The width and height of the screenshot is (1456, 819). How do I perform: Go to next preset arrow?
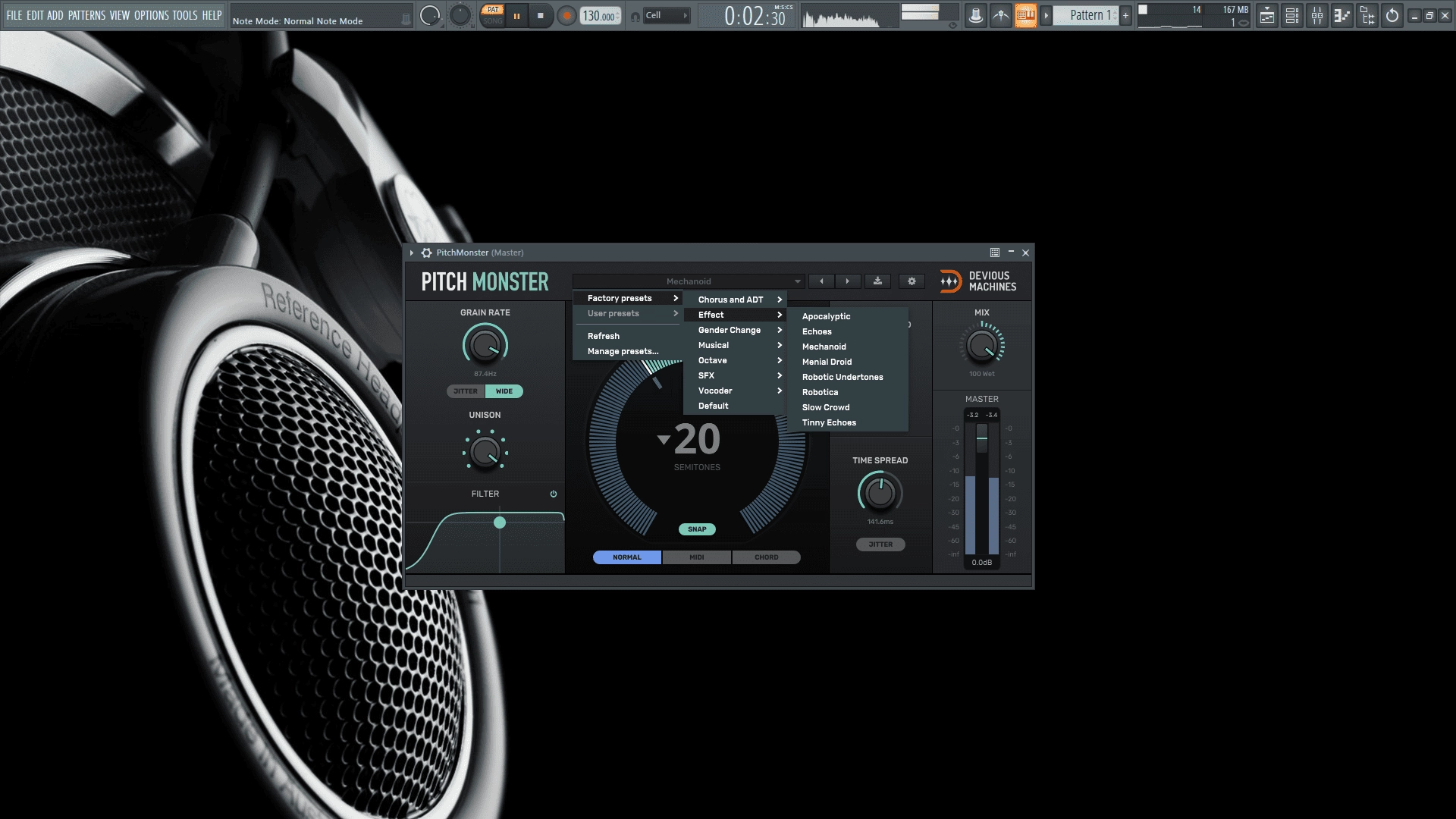tap(848, 281)
